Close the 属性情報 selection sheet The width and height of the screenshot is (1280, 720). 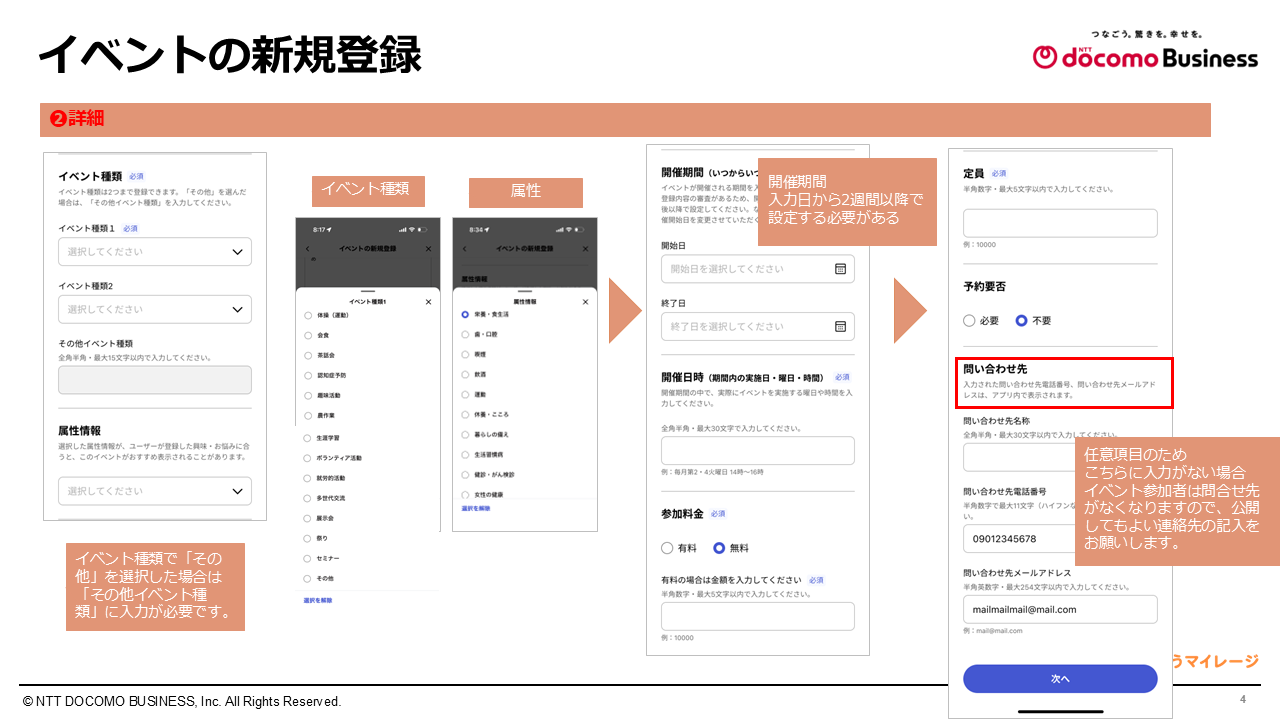586,300
